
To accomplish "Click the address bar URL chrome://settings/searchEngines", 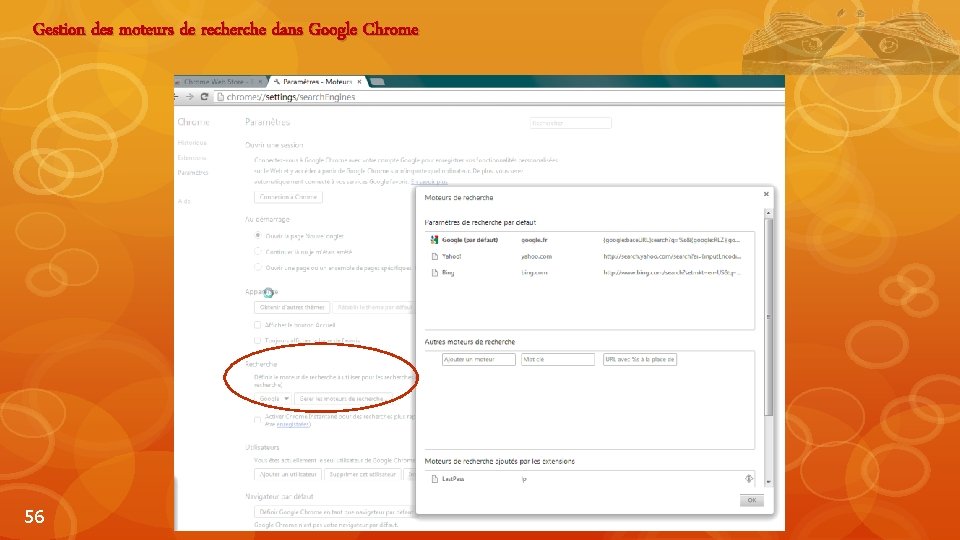I will 291,97.
